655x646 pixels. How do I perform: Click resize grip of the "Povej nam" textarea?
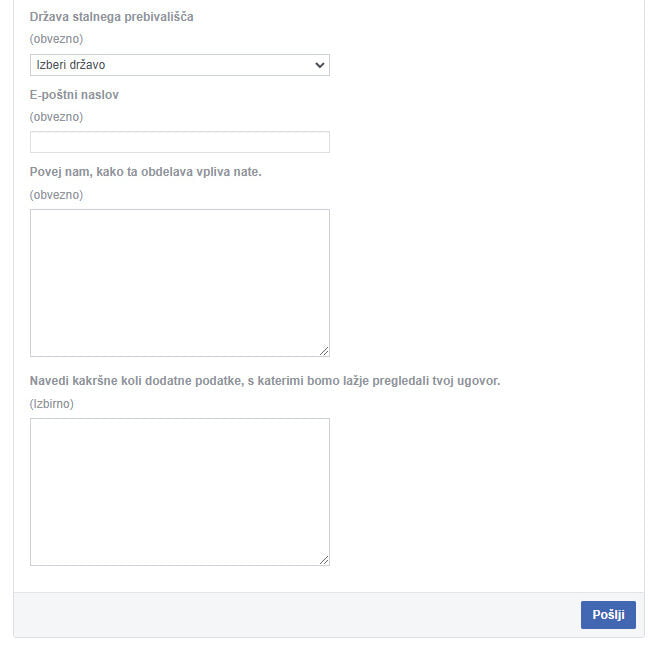point(324,351)
